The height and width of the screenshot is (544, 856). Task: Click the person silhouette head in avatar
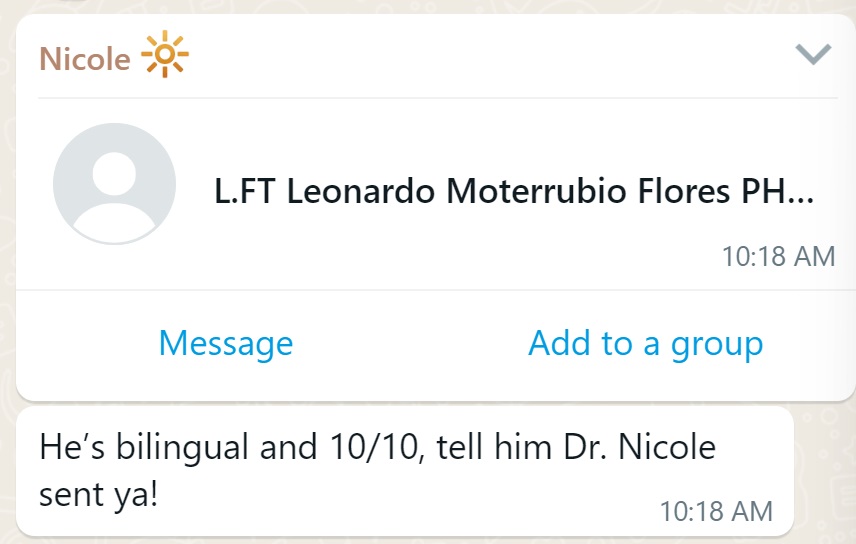pos(114,174)
